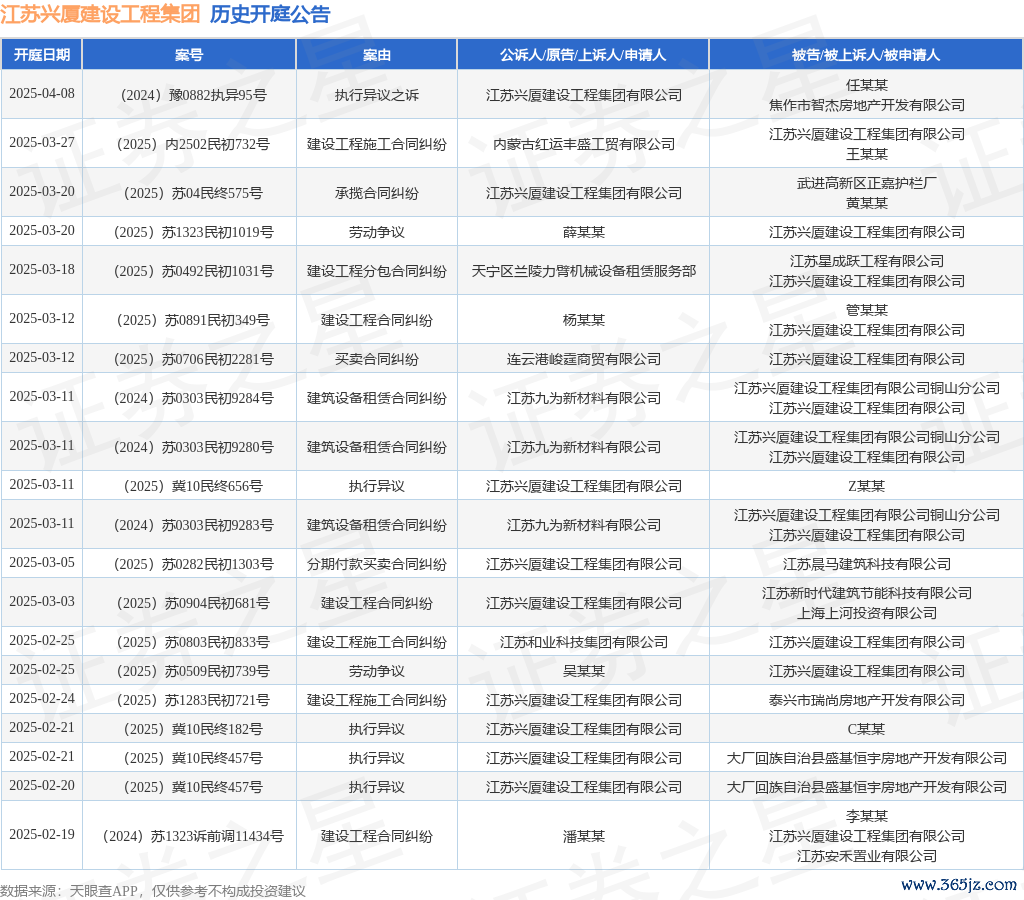Click the date 2025-03-18
The height and width of the screenshot is (900, 1024).
pos(42,269)
